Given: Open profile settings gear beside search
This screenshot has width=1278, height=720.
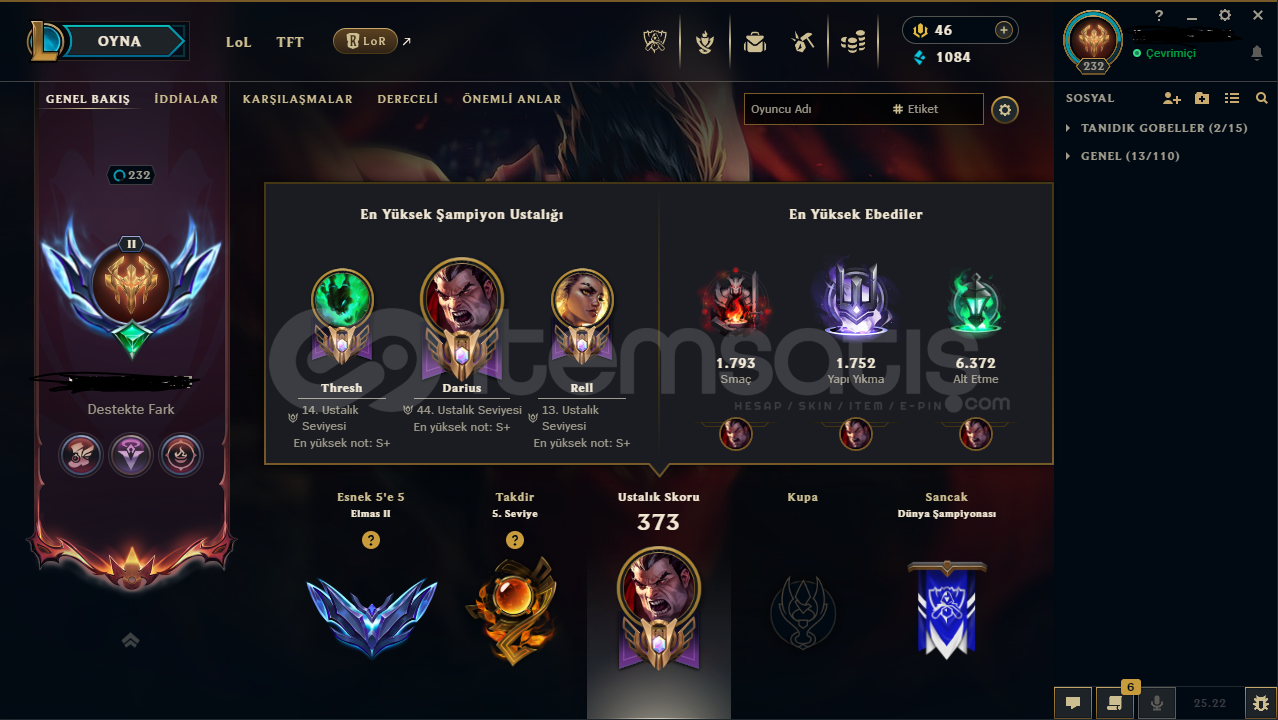Looking at the screenshot, I should 1005,110.
